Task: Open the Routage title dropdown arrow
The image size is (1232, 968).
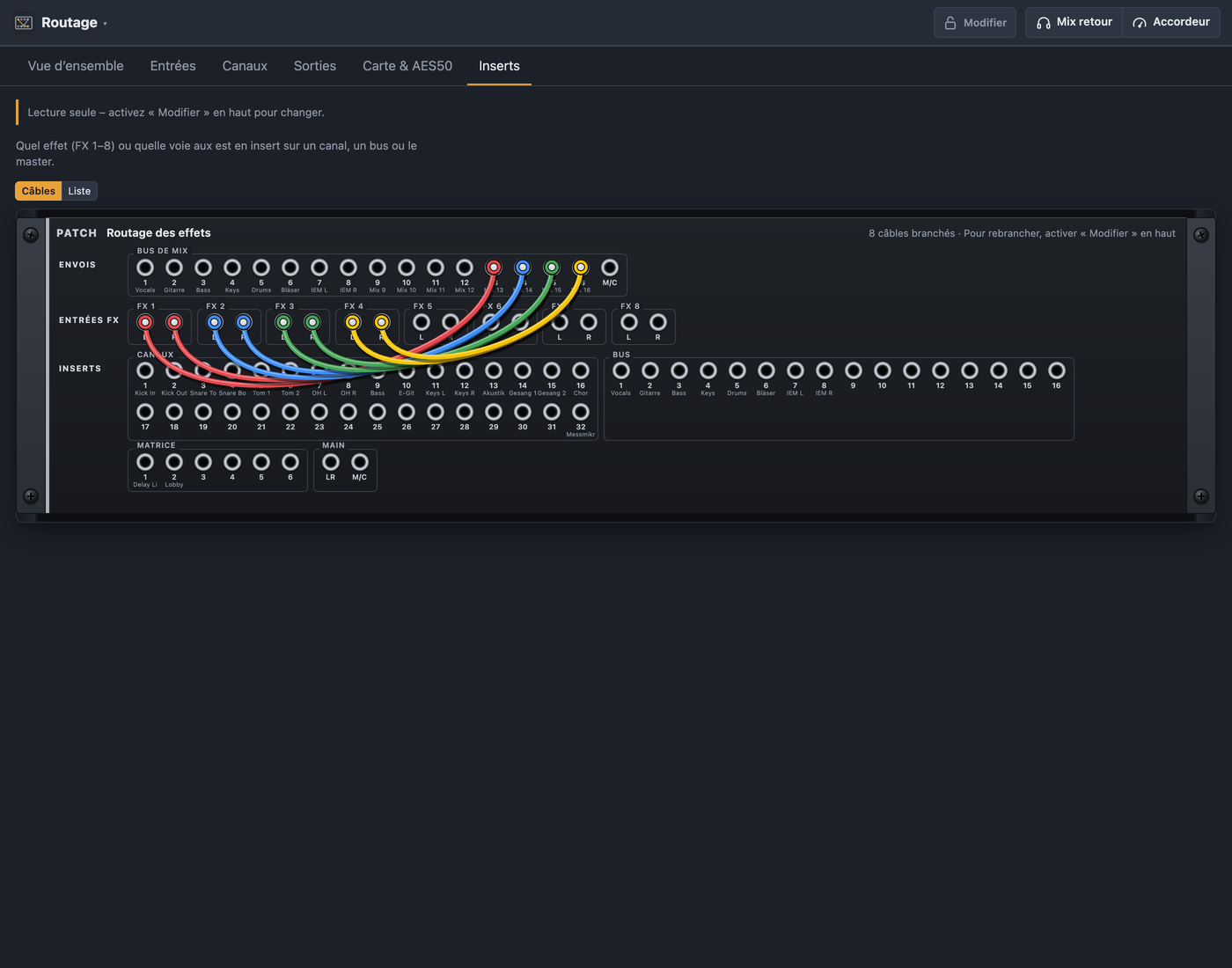Action: coord(105,24)
